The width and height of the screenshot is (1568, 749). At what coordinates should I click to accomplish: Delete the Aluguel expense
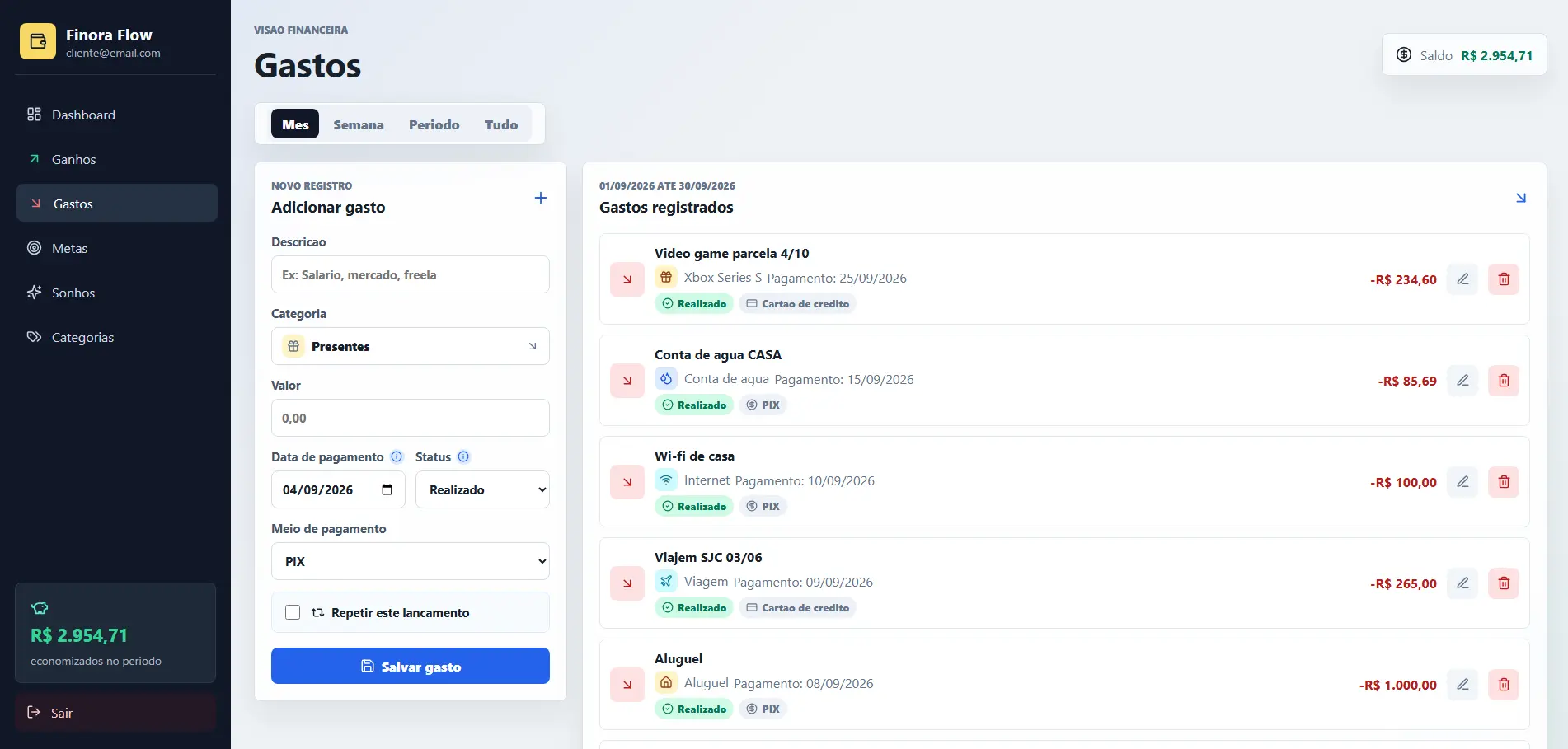click(x=1504, y=685)
